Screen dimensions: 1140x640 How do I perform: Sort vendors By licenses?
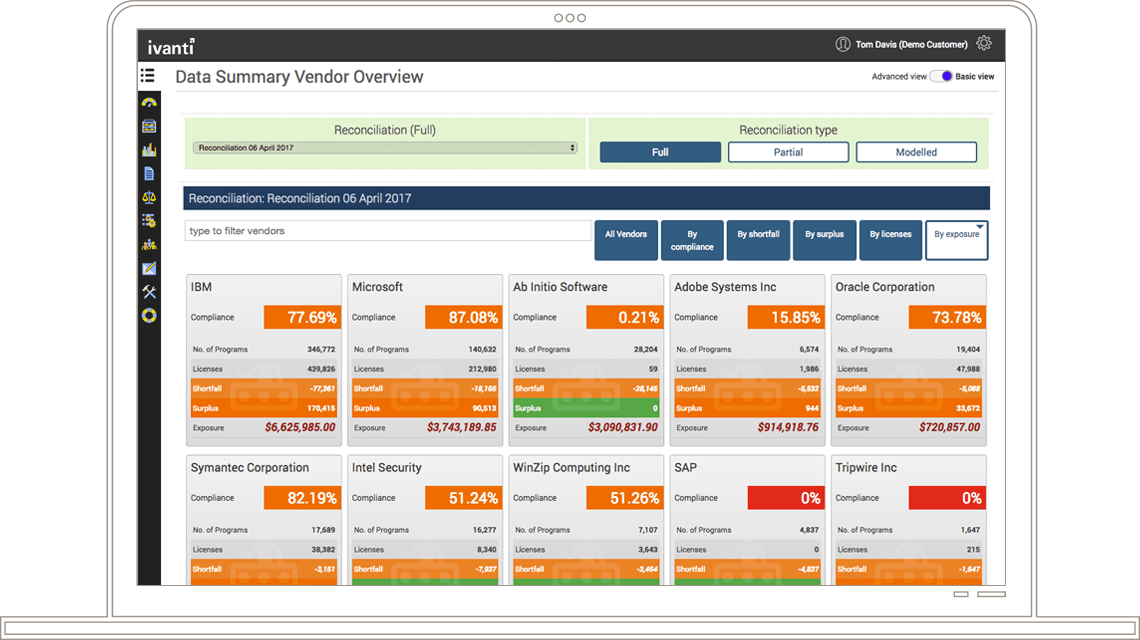point(891,240)
